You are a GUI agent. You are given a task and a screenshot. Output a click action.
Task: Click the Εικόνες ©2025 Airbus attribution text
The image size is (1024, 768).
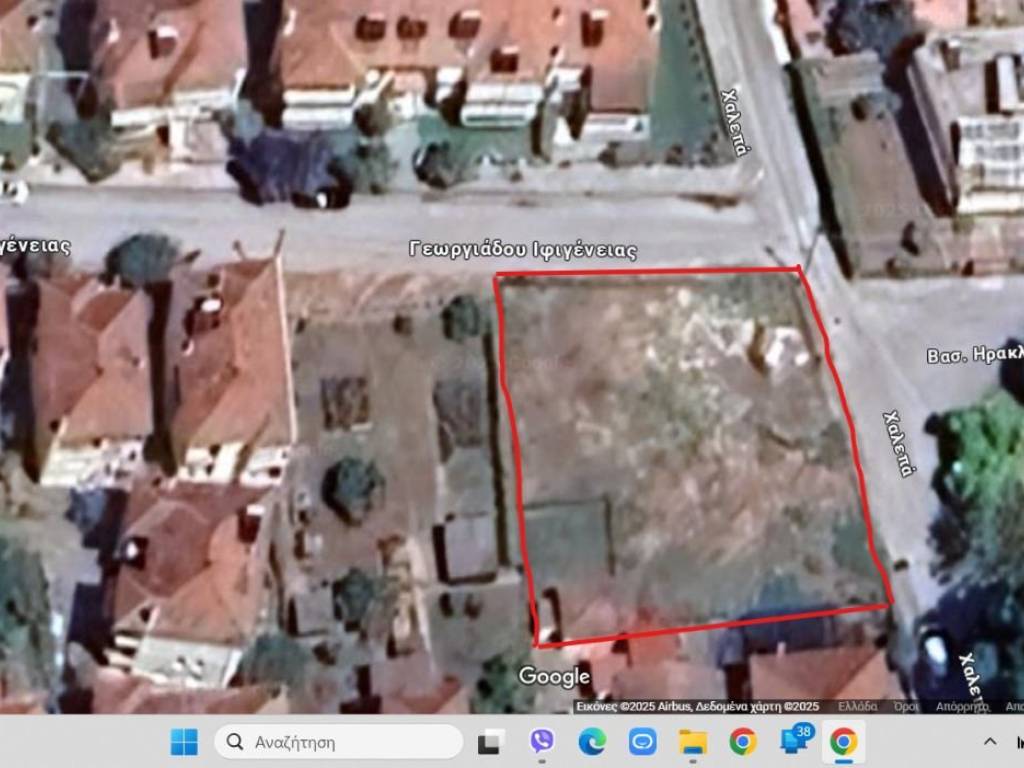tap(634, 706)
